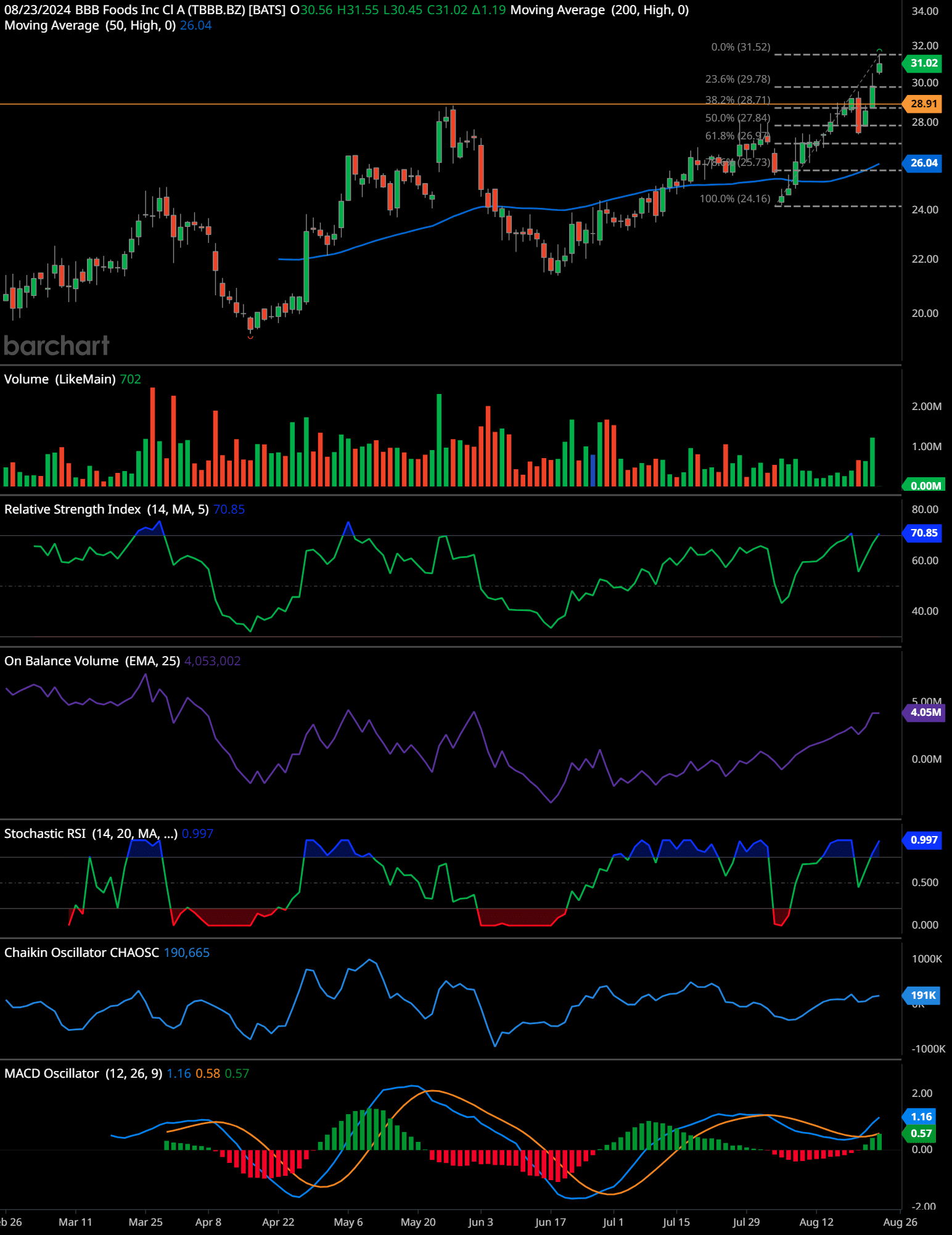Click the Aug 12 date axis label

coord(816,1222)
